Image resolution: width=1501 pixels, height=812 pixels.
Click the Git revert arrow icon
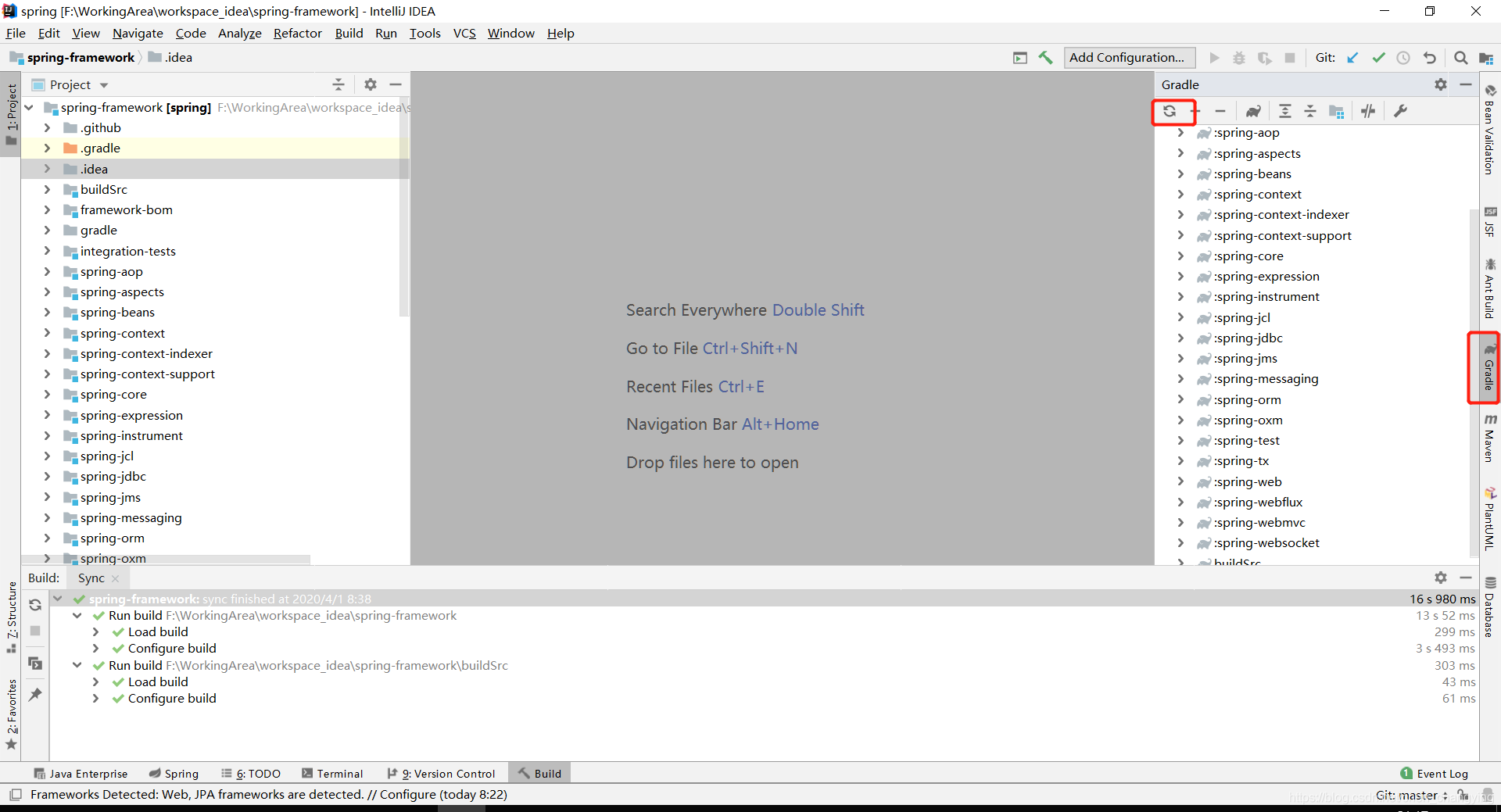(1429, 58)
